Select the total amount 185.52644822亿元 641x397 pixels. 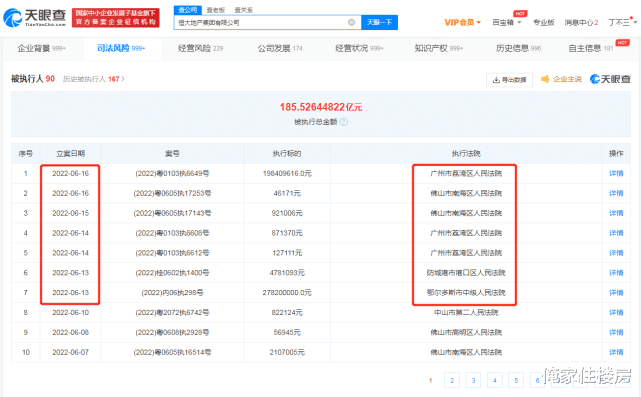(x=321, y=107)
